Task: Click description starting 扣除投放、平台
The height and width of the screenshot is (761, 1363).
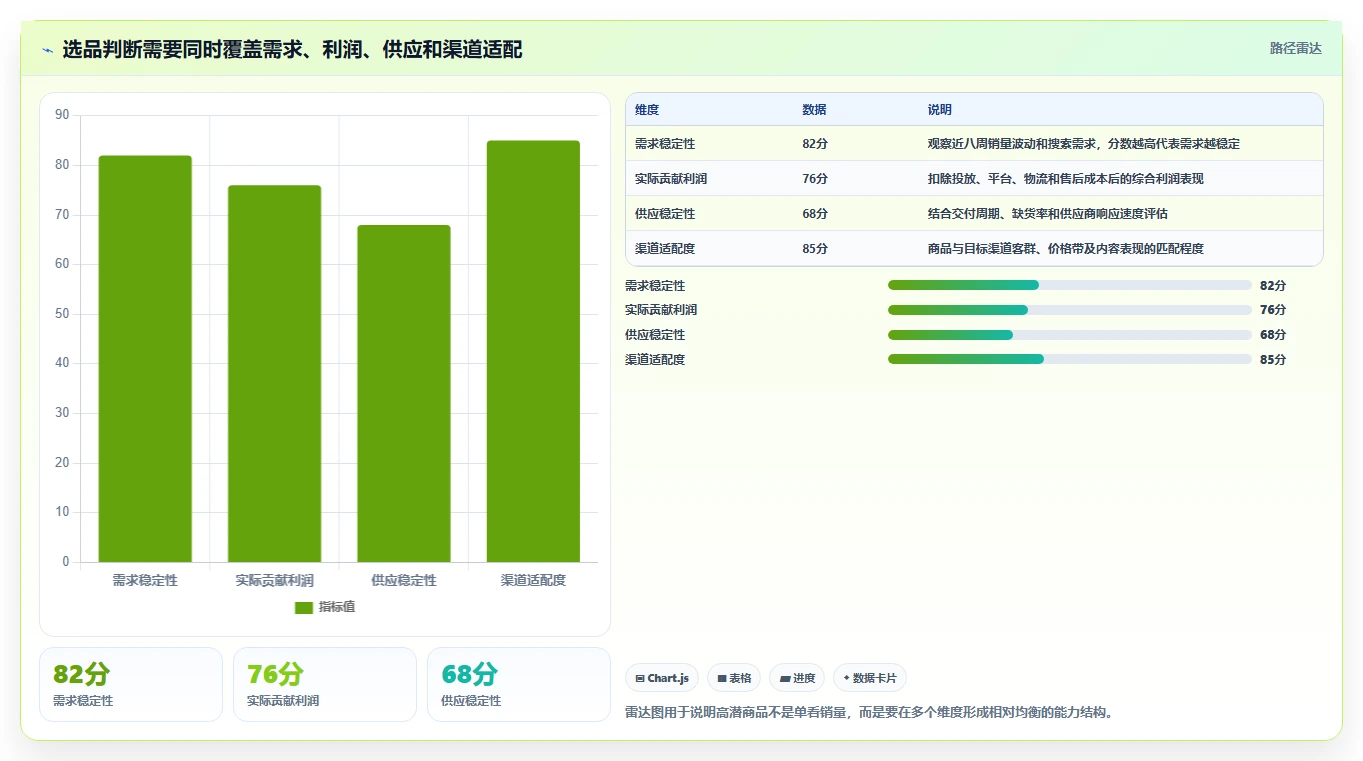Action: pos(1066,179)
